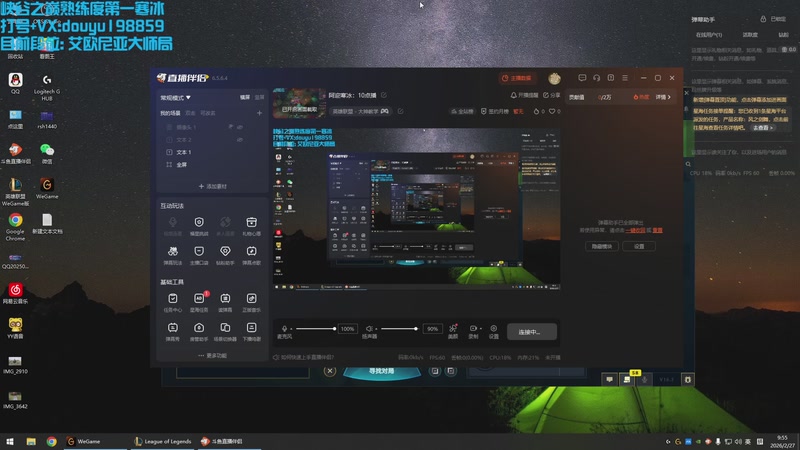
Task: Click the 英雄联盟 category tag
Action: click(360, 111)
